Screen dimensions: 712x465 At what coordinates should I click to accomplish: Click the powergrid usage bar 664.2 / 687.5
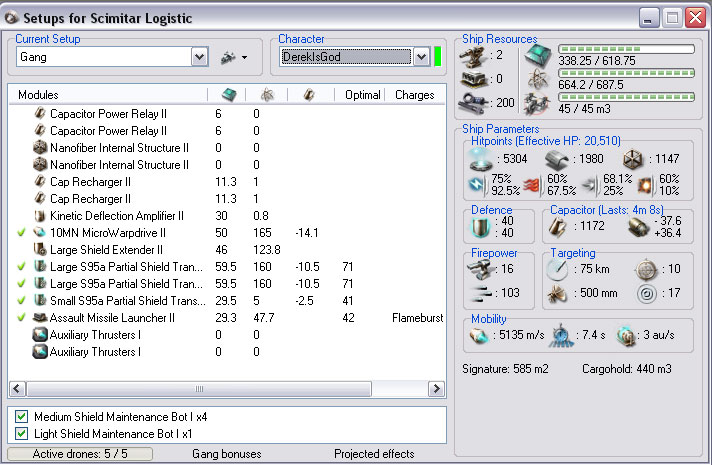(x=627, y=73)
